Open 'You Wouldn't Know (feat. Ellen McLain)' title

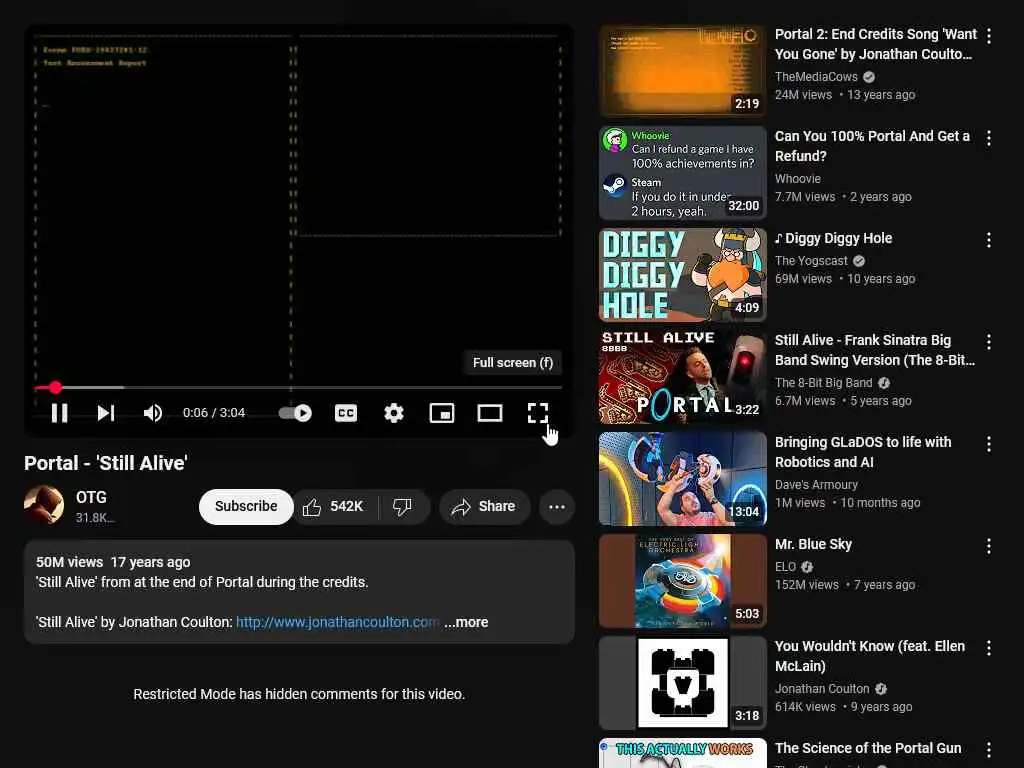click(870, 656)
